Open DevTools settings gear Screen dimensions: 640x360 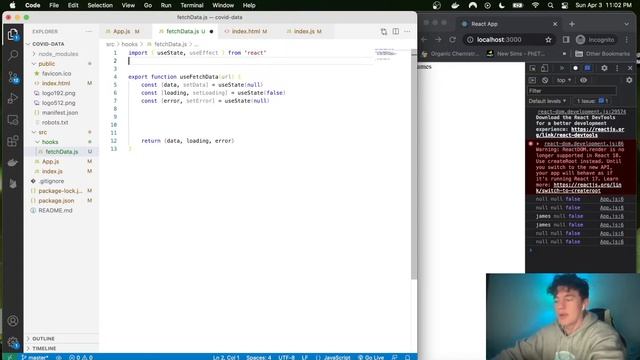coord(604,68)
